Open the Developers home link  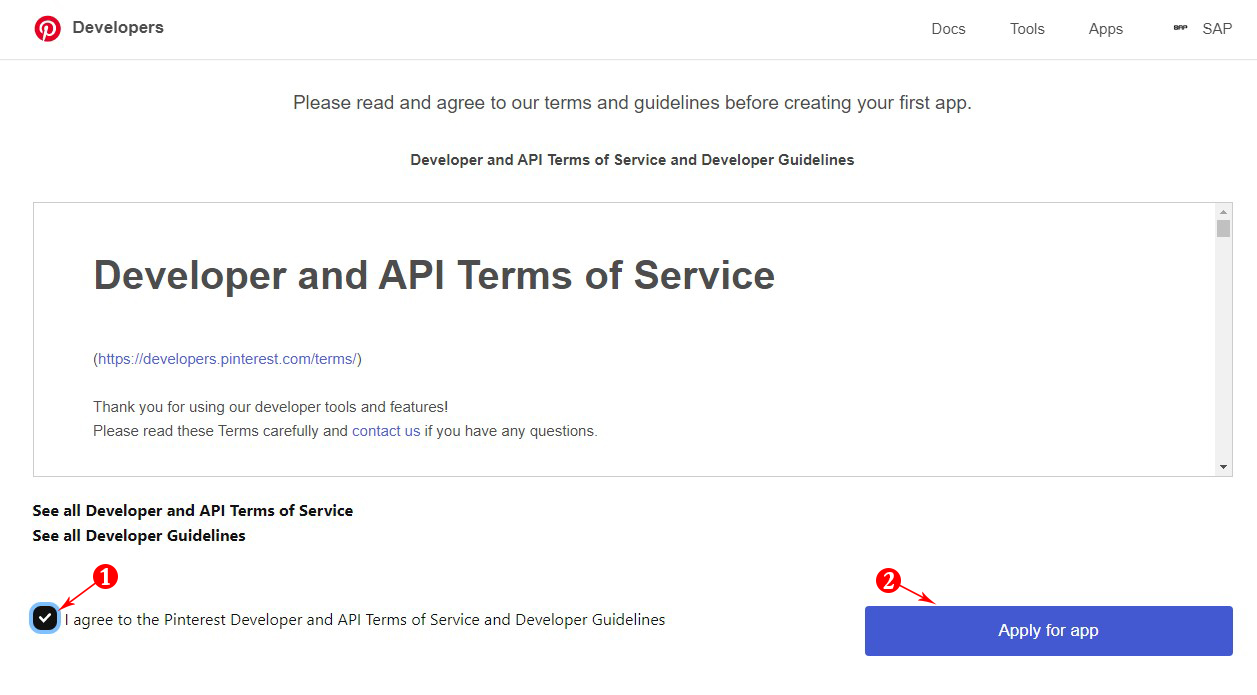(x=118, y=28)
